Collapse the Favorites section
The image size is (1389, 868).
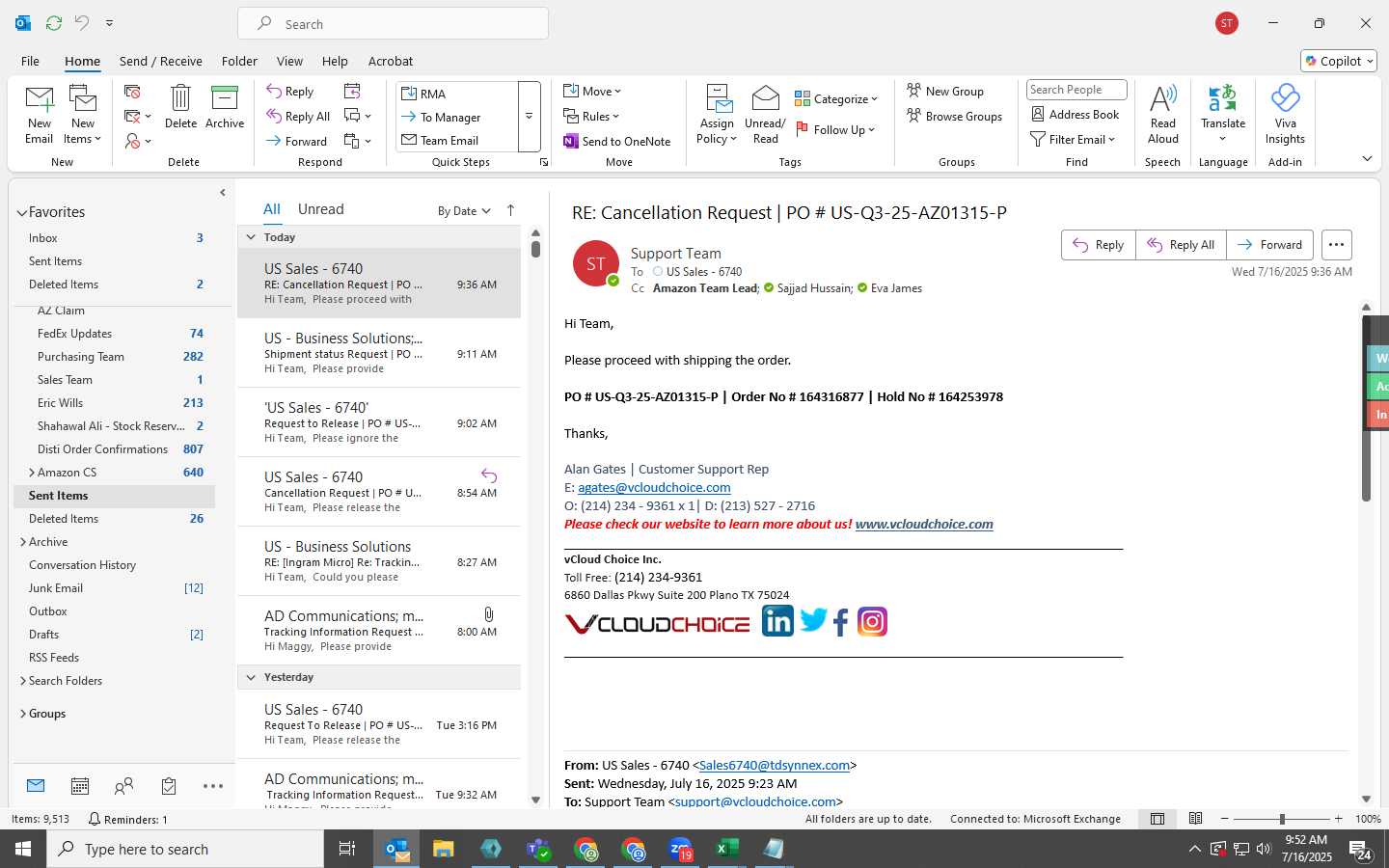pyautogui.click(x=21, y=213)
